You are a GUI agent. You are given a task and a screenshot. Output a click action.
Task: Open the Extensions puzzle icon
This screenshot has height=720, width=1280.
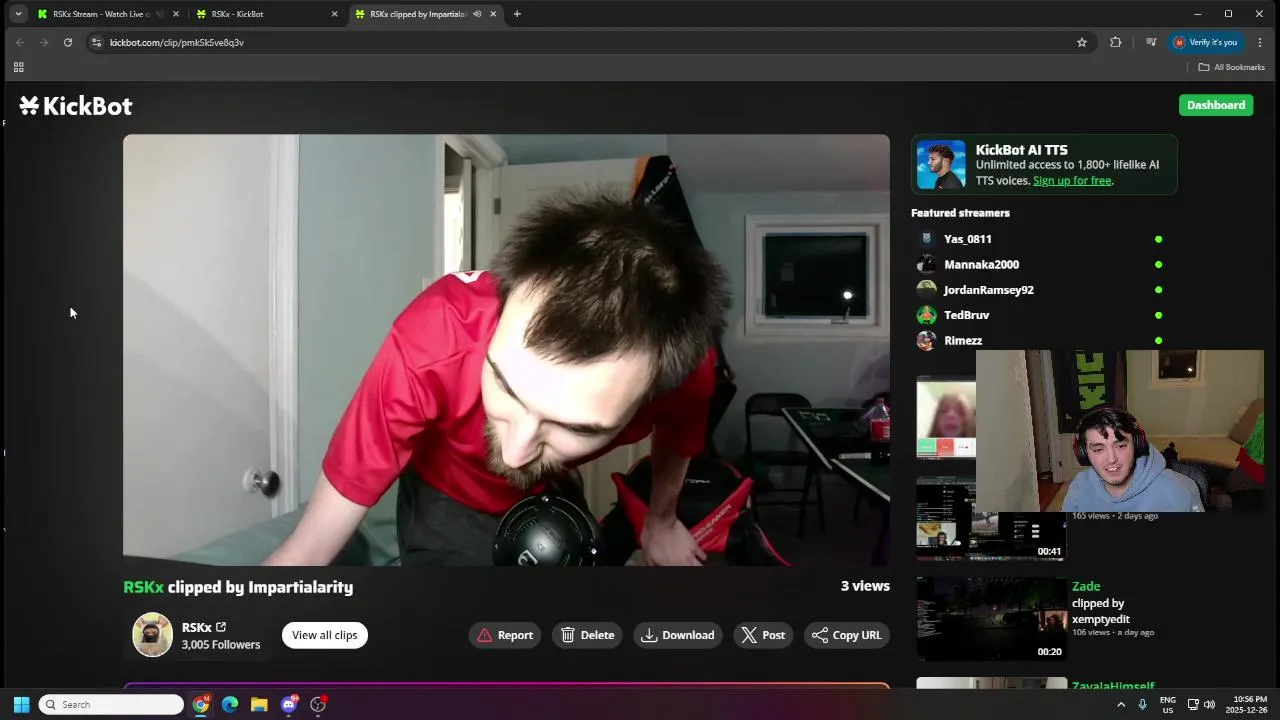pyautogui.click(x=1116, y=42)
